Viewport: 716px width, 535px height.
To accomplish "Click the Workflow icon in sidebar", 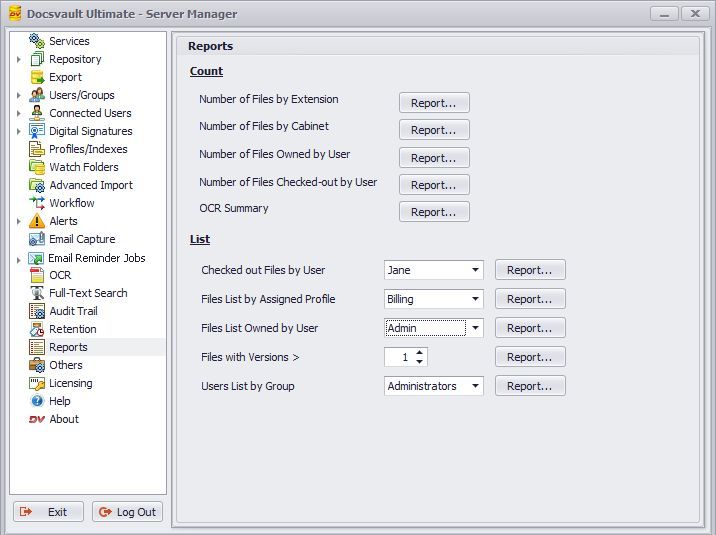I will coord(37,203).
